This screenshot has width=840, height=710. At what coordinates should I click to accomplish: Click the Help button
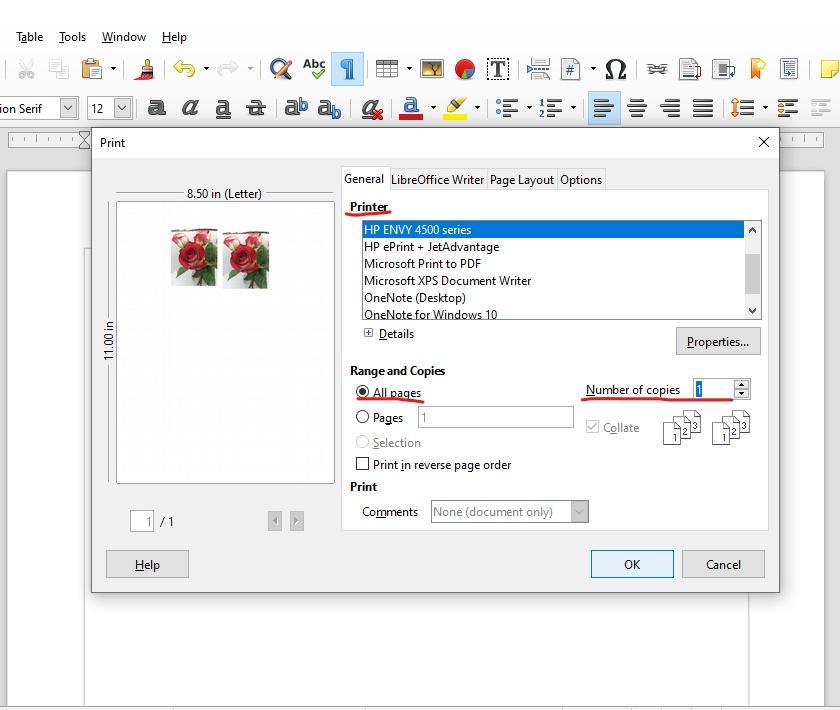[147, 564]
